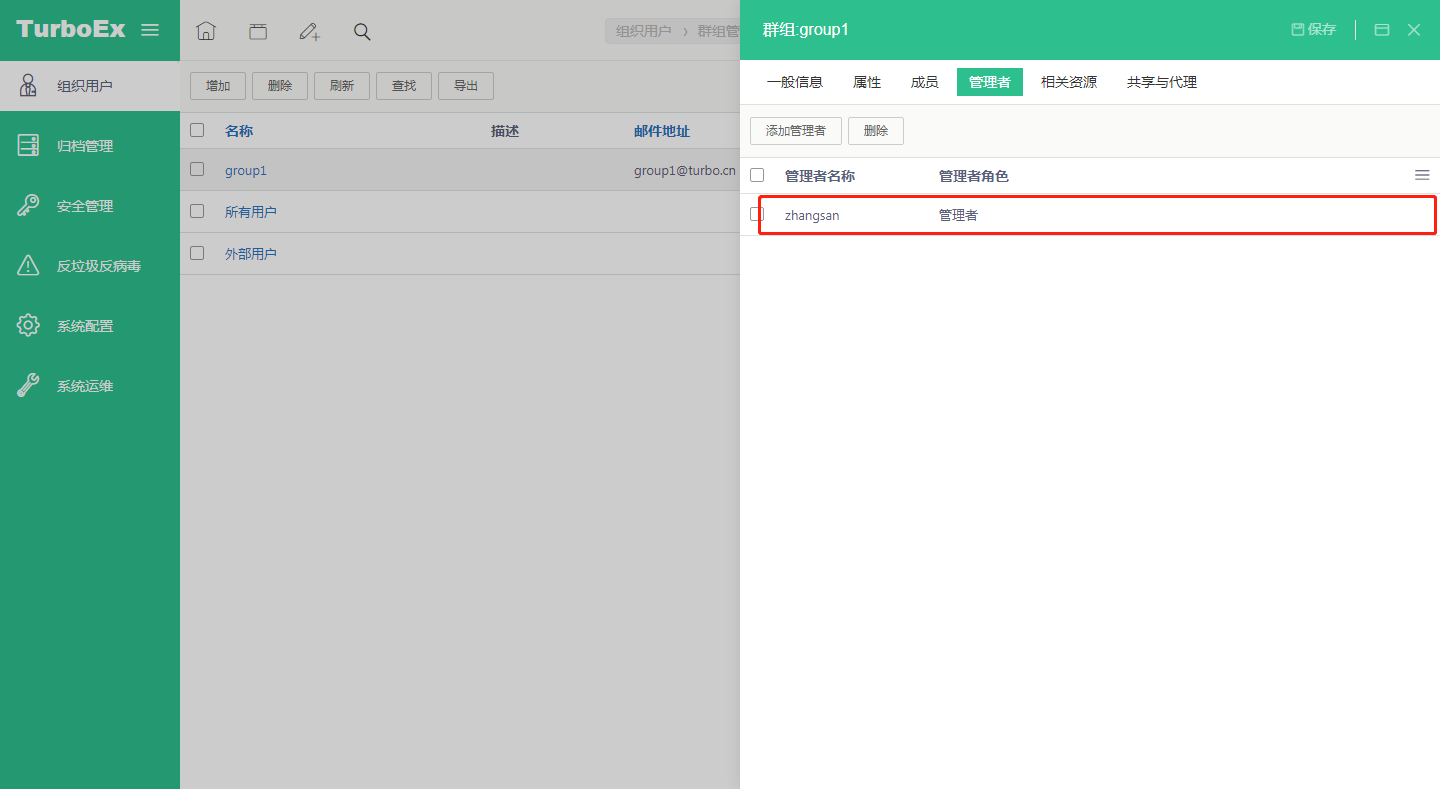Toggle the hamburger menu beside TurboEx logo
This screenshot has height=789, width=1440.
tap(150, 30)
